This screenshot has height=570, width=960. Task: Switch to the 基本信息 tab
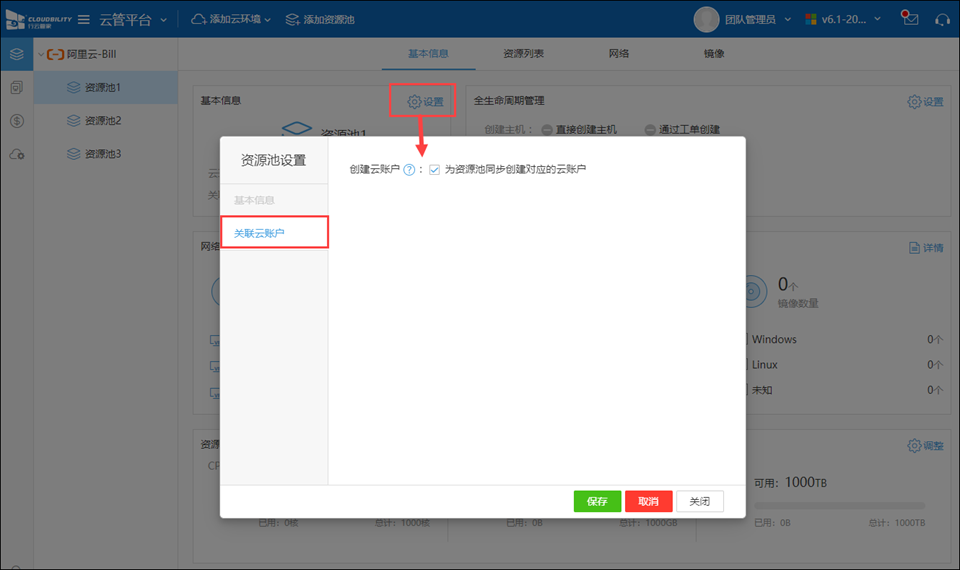point(429,54)
